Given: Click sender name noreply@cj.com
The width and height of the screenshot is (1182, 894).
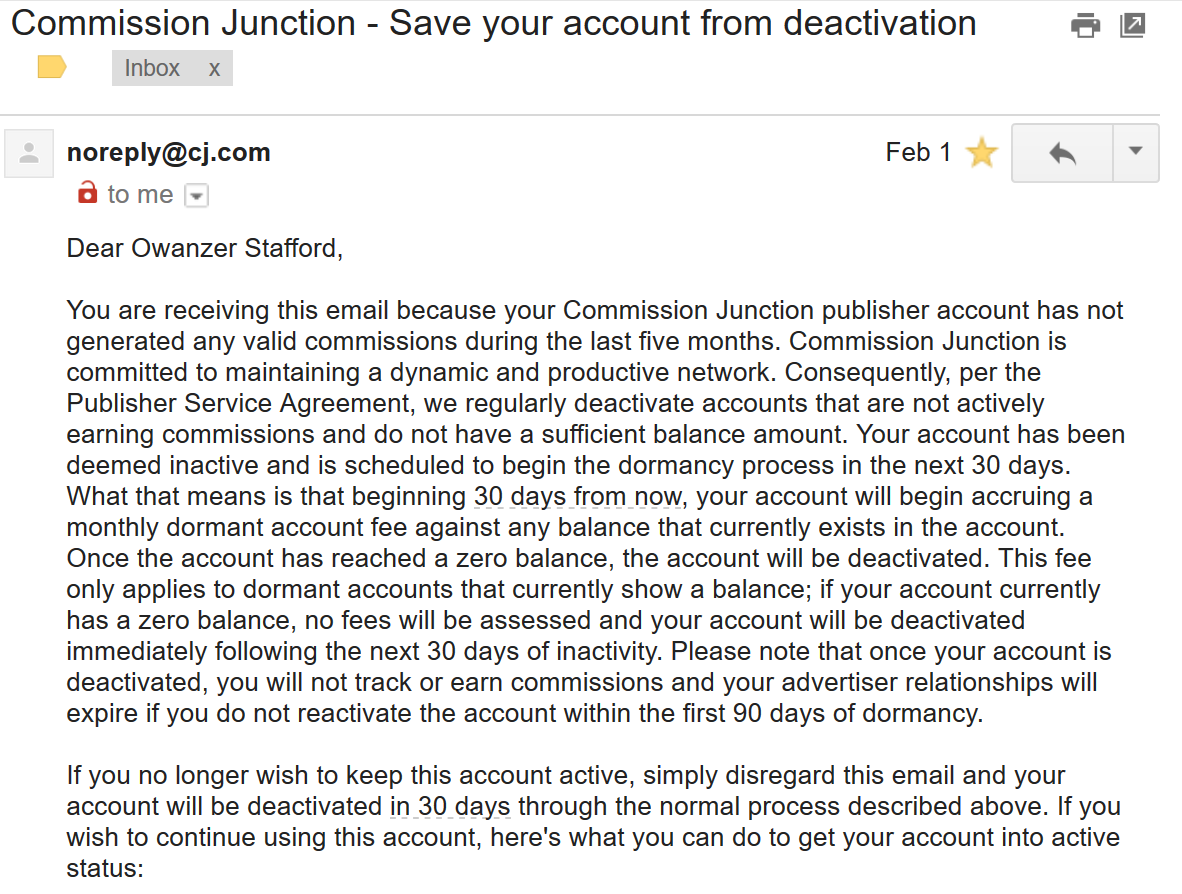Looking at the screenshot, I should tap(168, 153).
